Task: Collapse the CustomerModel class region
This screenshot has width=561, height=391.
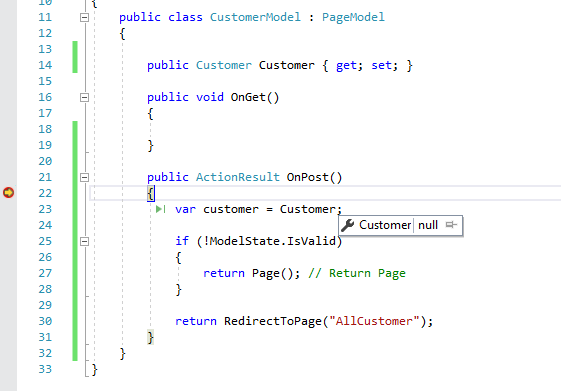Action: (x=84, y=17)
